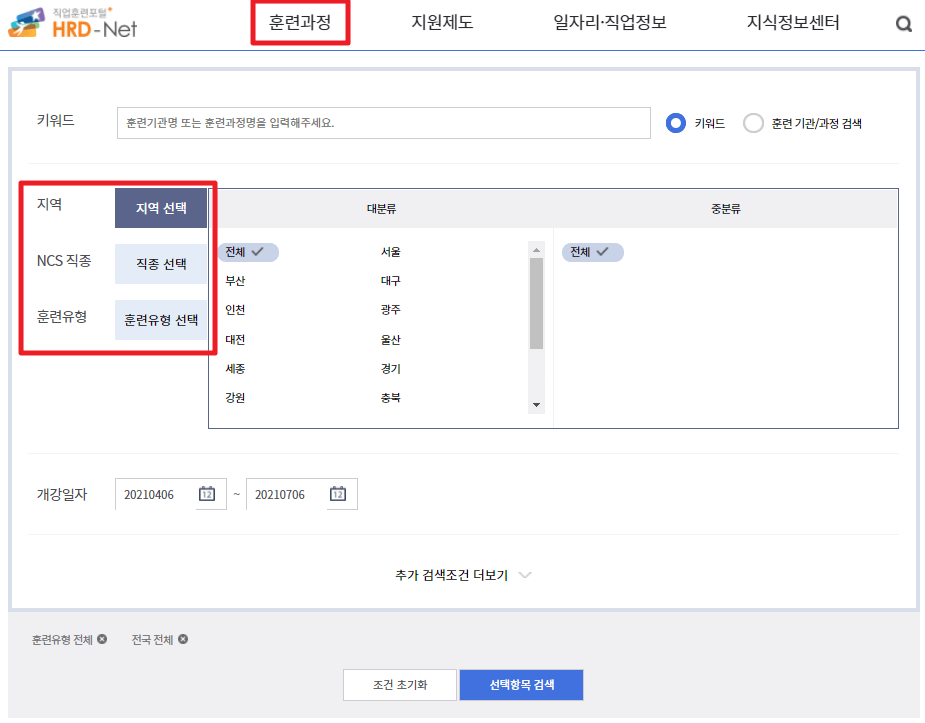The image size is (925, 723).
Task: Open the start date calendar icon
Action: pos(206,494)
